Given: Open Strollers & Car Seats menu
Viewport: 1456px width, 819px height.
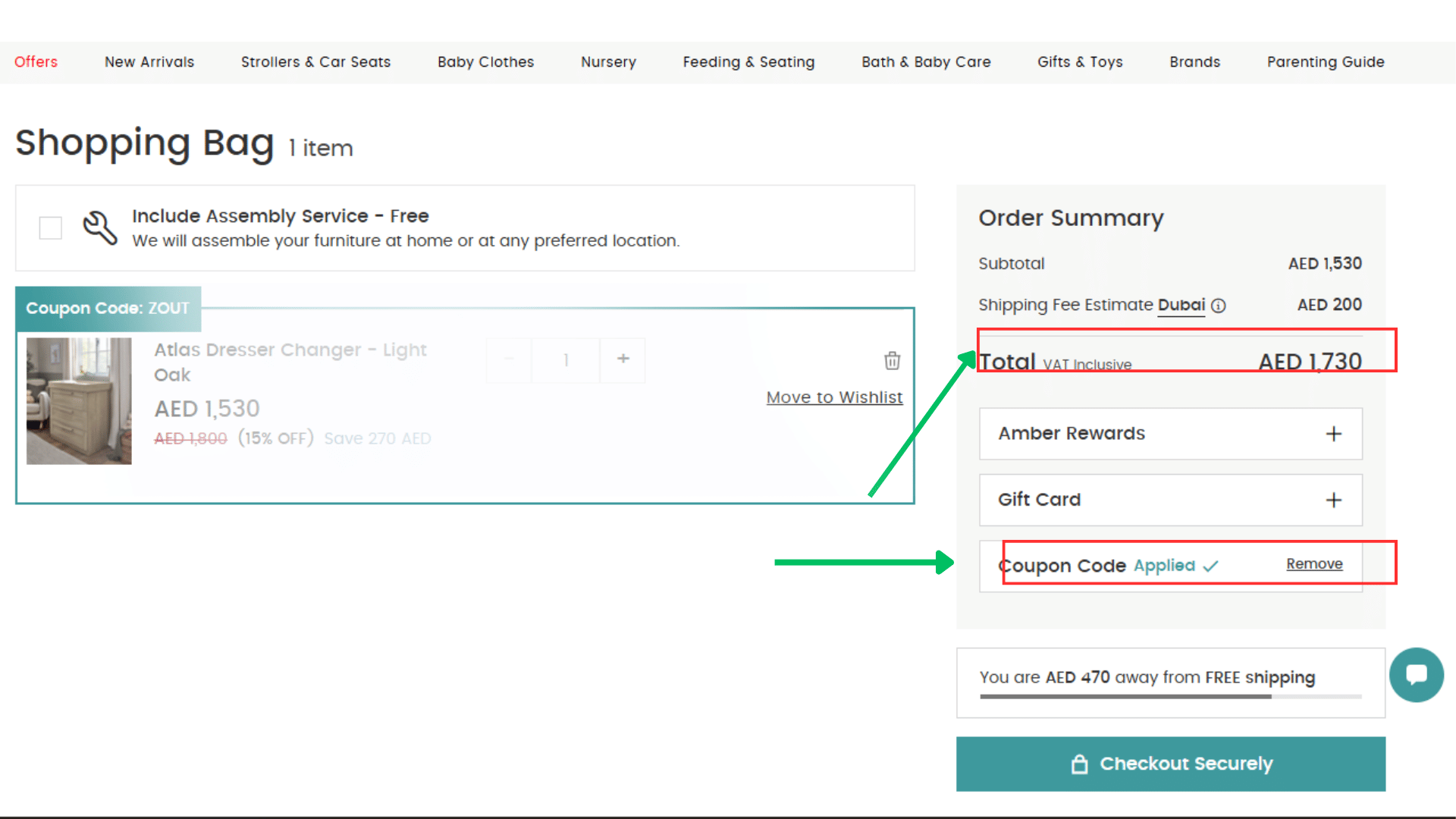Looking at the screenshot, I should point(315,62).
